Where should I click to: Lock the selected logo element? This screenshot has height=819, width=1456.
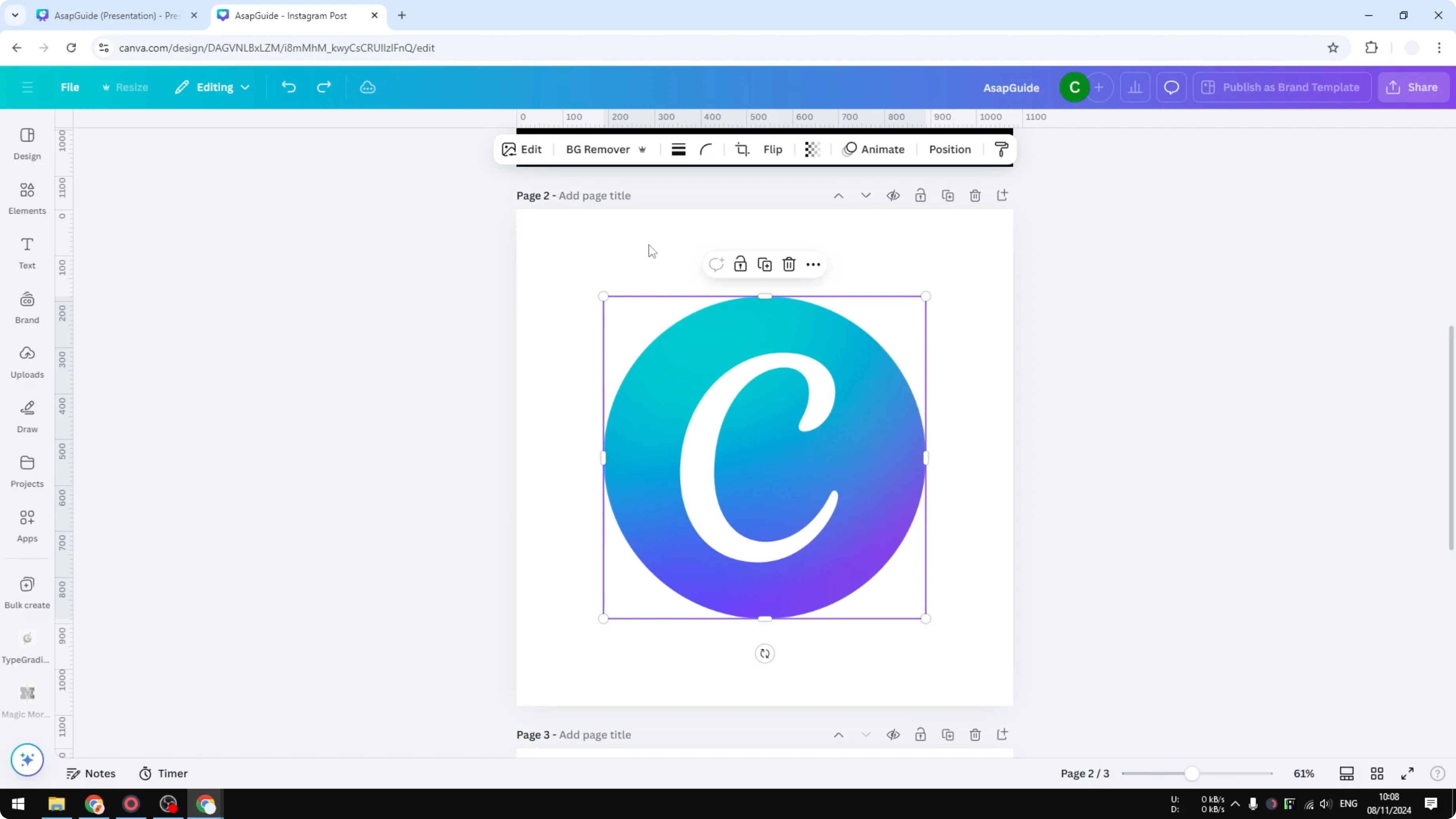740,264
